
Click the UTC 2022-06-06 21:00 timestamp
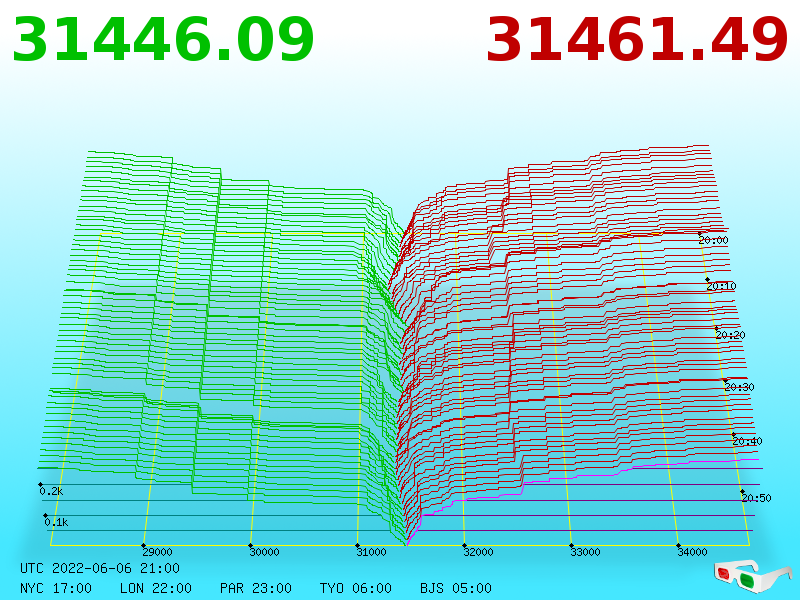click(x=100, y=568)
